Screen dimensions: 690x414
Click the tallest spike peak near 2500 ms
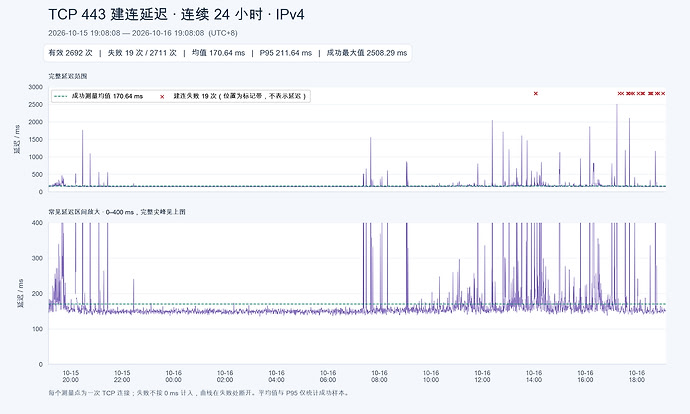tap(617, 105)
